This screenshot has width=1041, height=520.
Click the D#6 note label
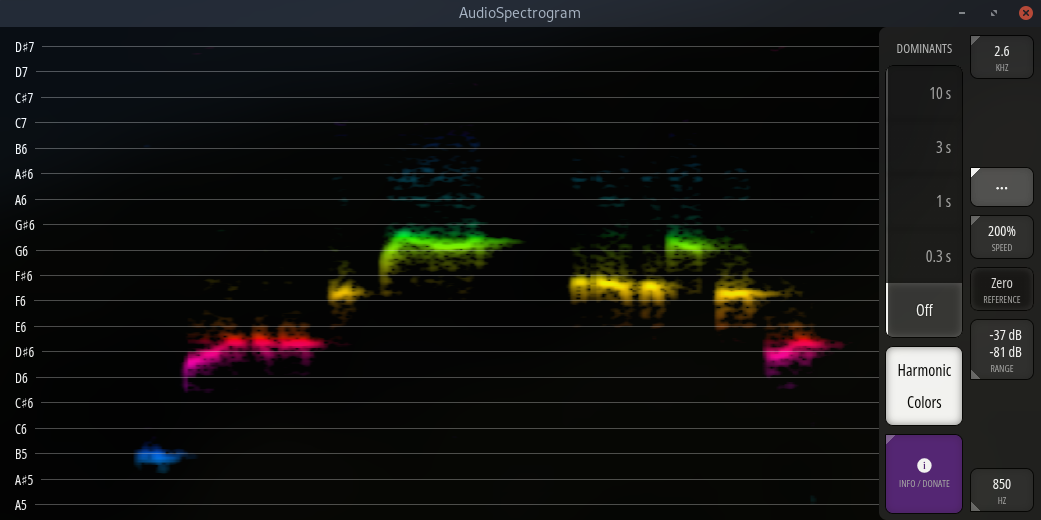click(25, 353)
